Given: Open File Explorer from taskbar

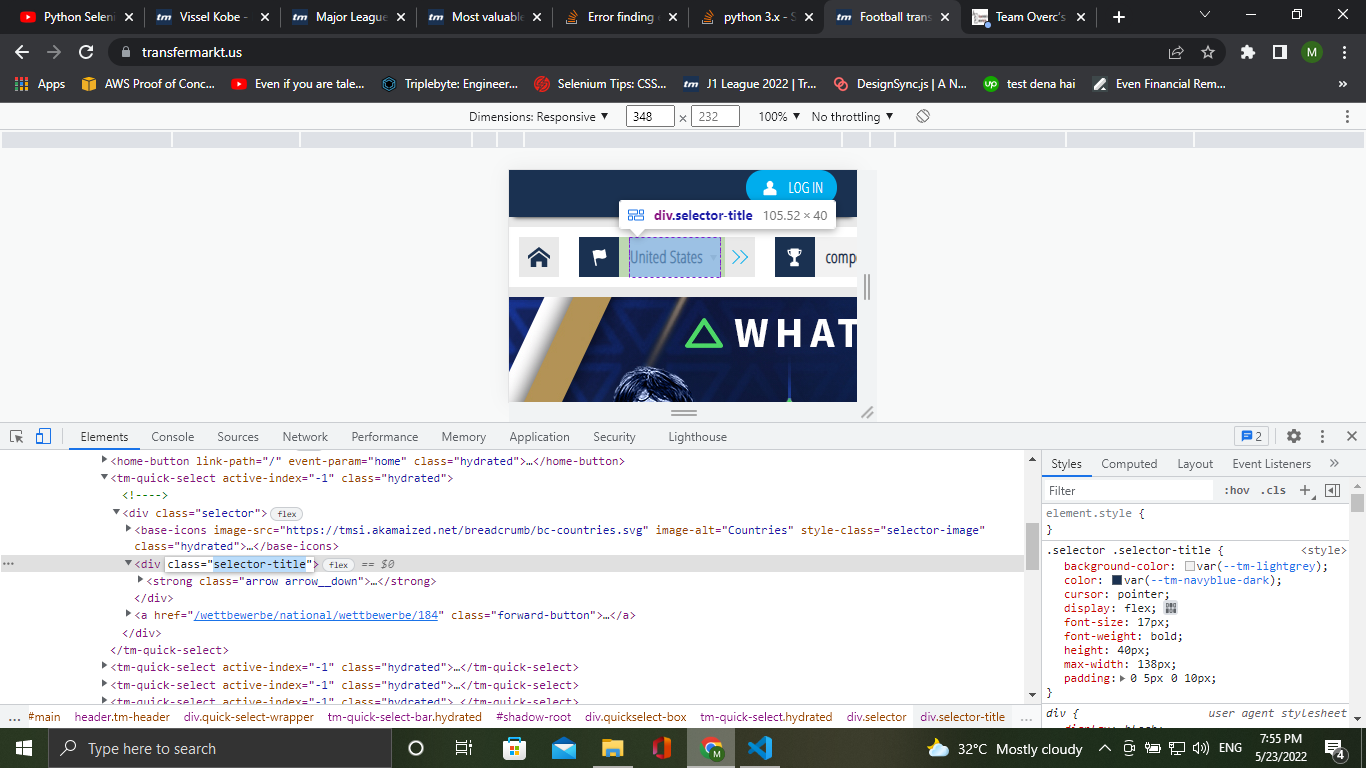Looking at the screenshot, I should 612,748.
